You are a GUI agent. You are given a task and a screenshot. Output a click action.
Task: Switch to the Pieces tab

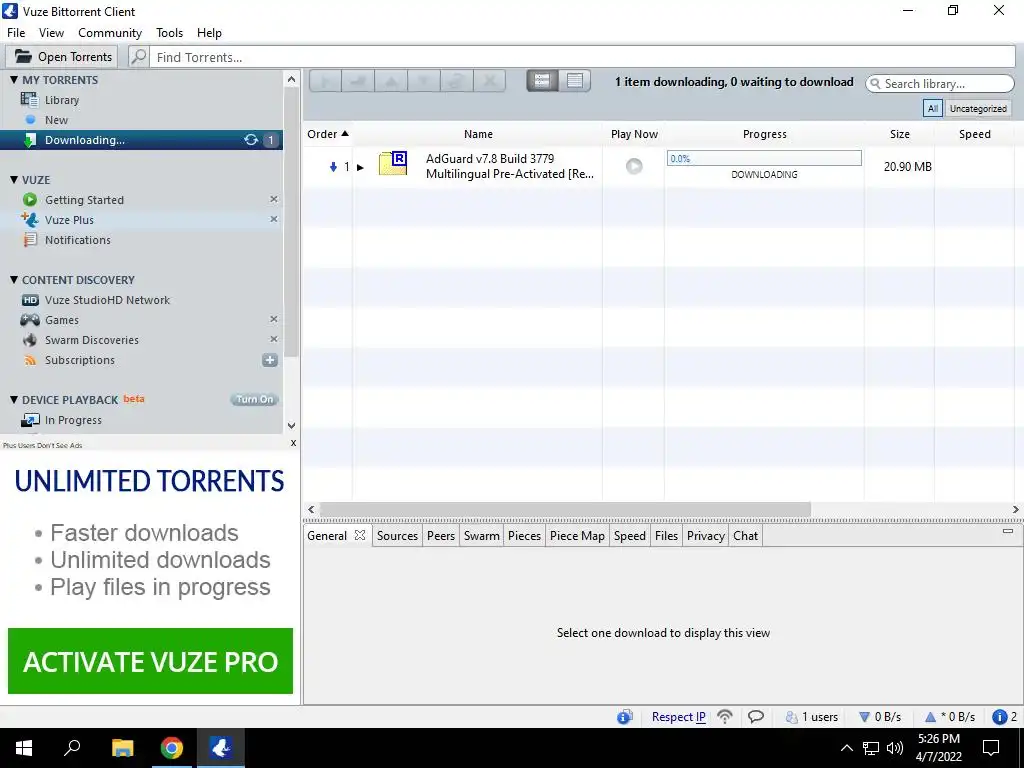point(524,536)
